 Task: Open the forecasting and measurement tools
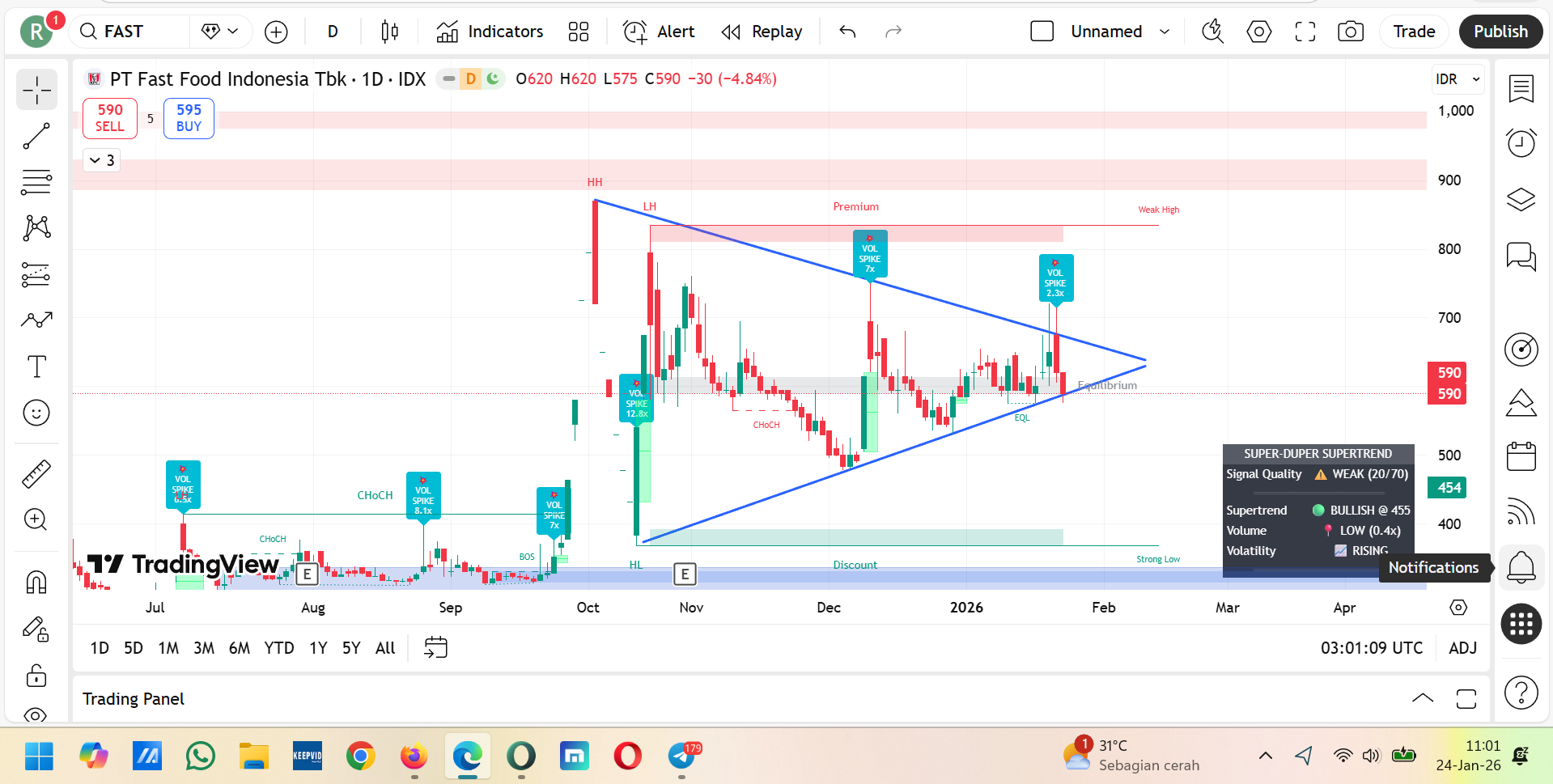pos(36,275)
